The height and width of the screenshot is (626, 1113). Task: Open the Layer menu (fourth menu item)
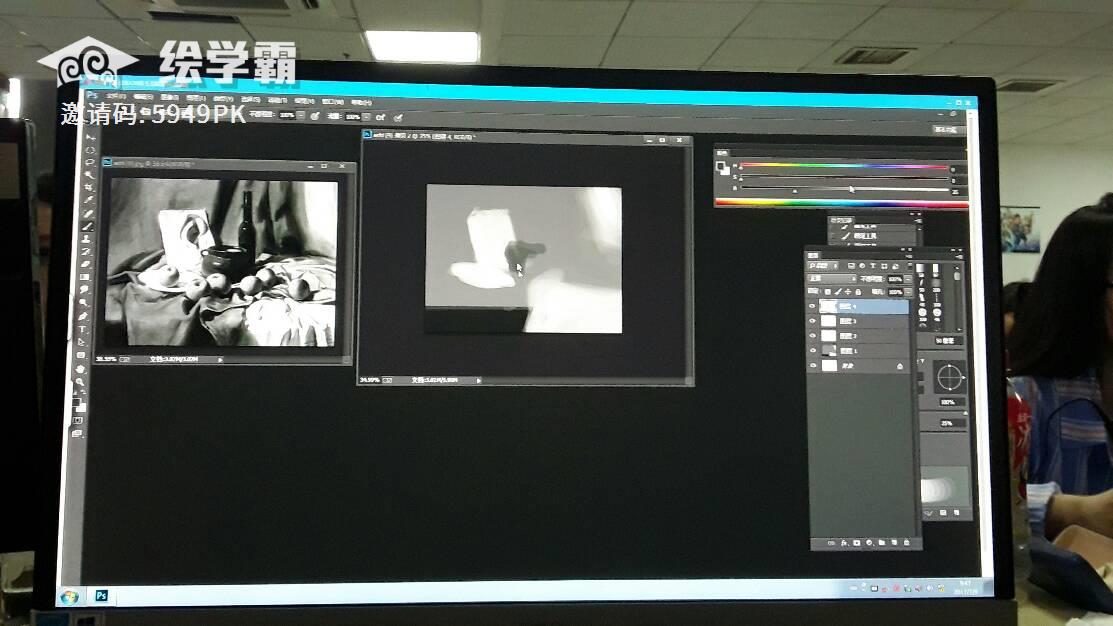[196, 98]
